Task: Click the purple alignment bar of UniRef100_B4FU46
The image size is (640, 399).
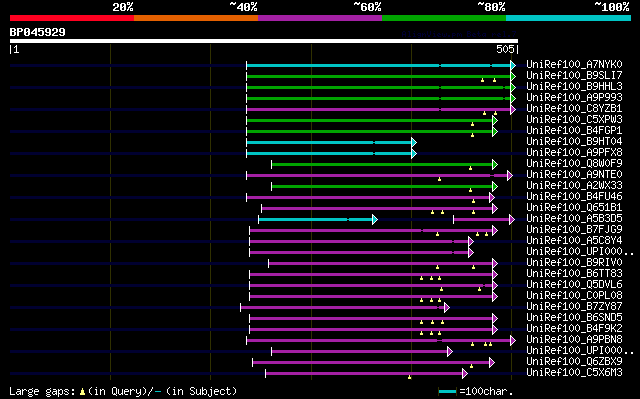Action: [368, 197]
